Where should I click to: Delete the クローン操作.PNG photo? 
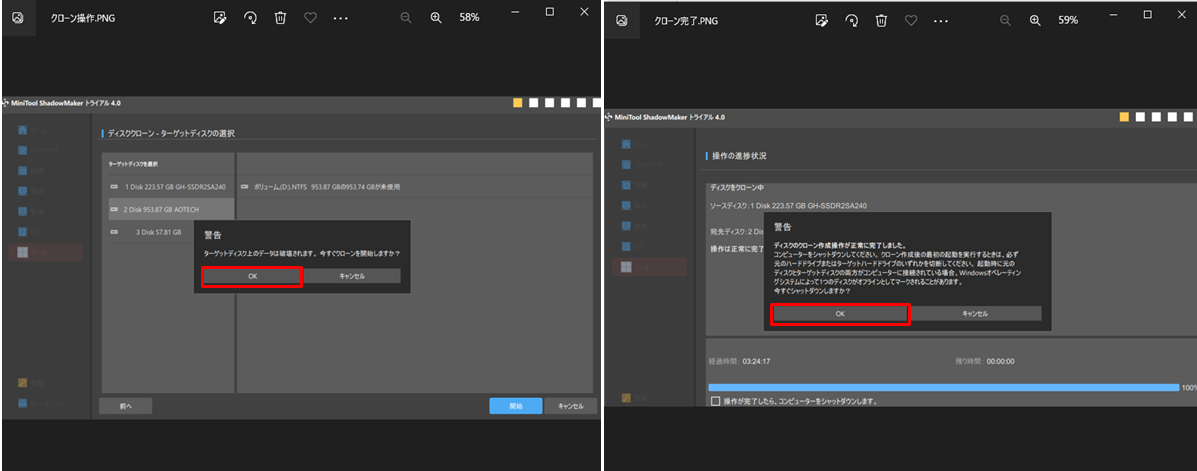(280, 18)
